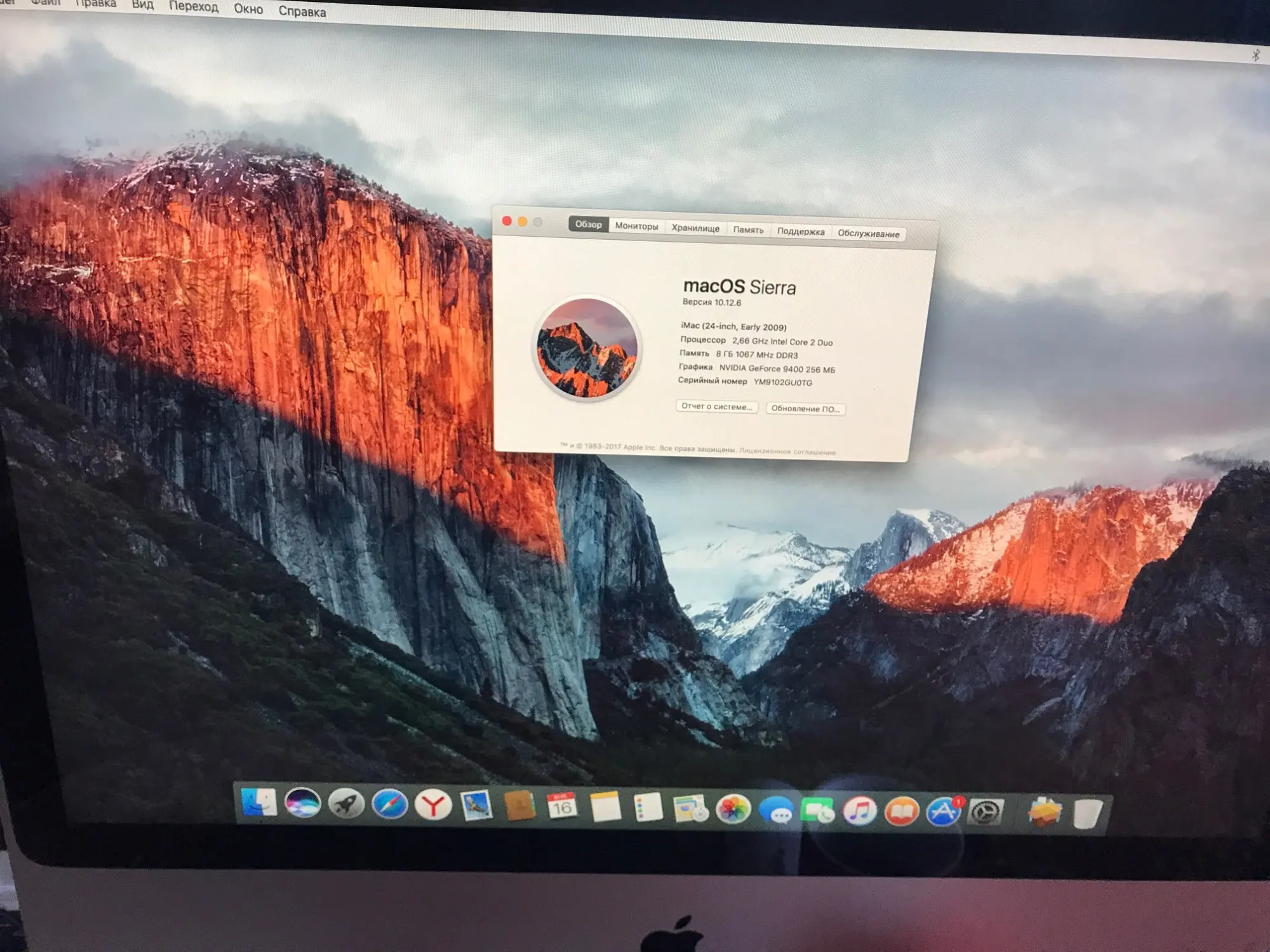Click the Отчет о системе button

point(716,406)
